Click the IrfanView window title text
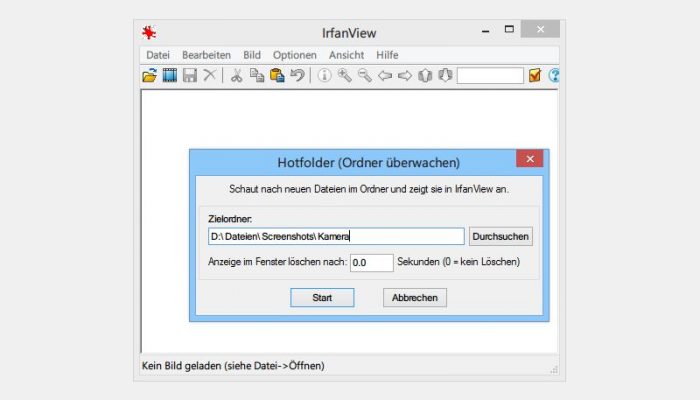700x400 pixels. pyautogui.click(x=349, y=33)
